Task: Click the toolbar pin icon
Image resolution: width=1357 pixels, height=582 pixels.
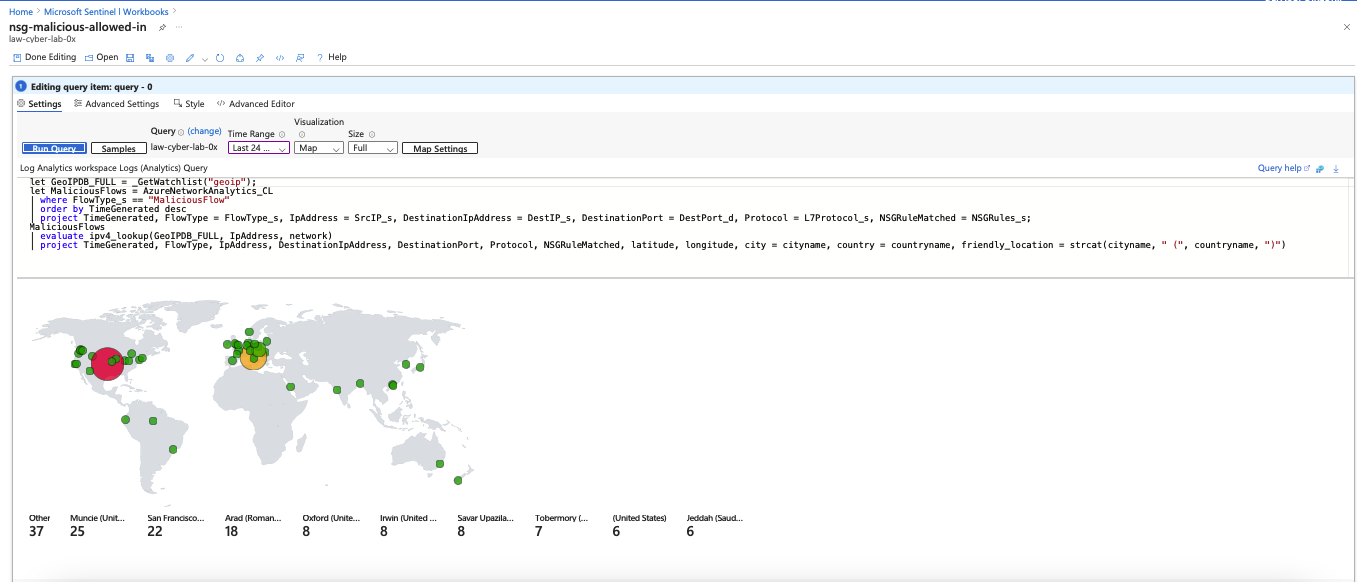Action: tap(260, 58)
